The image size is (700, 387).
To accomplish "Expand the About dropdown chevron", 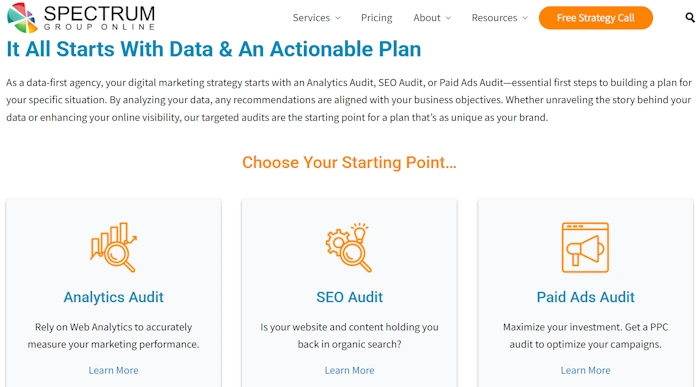I will click(x=448, y=18).
